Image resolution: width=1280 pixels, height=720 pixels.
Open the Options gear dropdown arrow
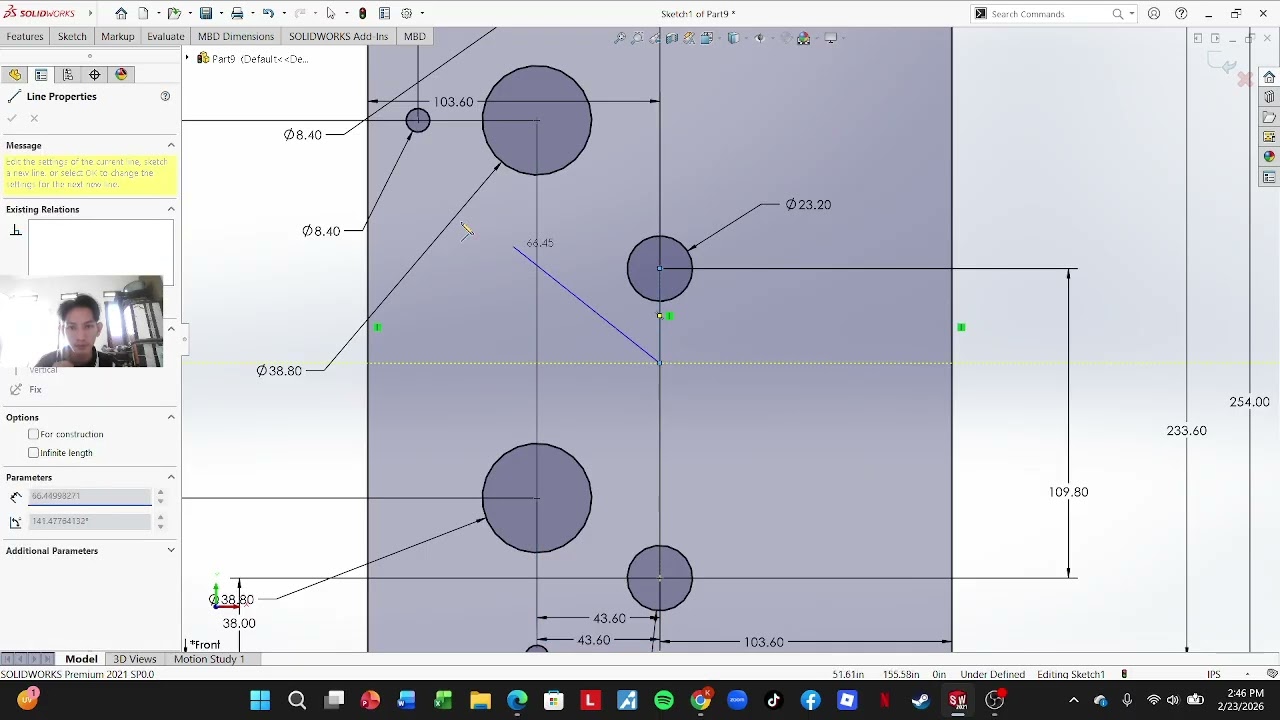[422, 14]
